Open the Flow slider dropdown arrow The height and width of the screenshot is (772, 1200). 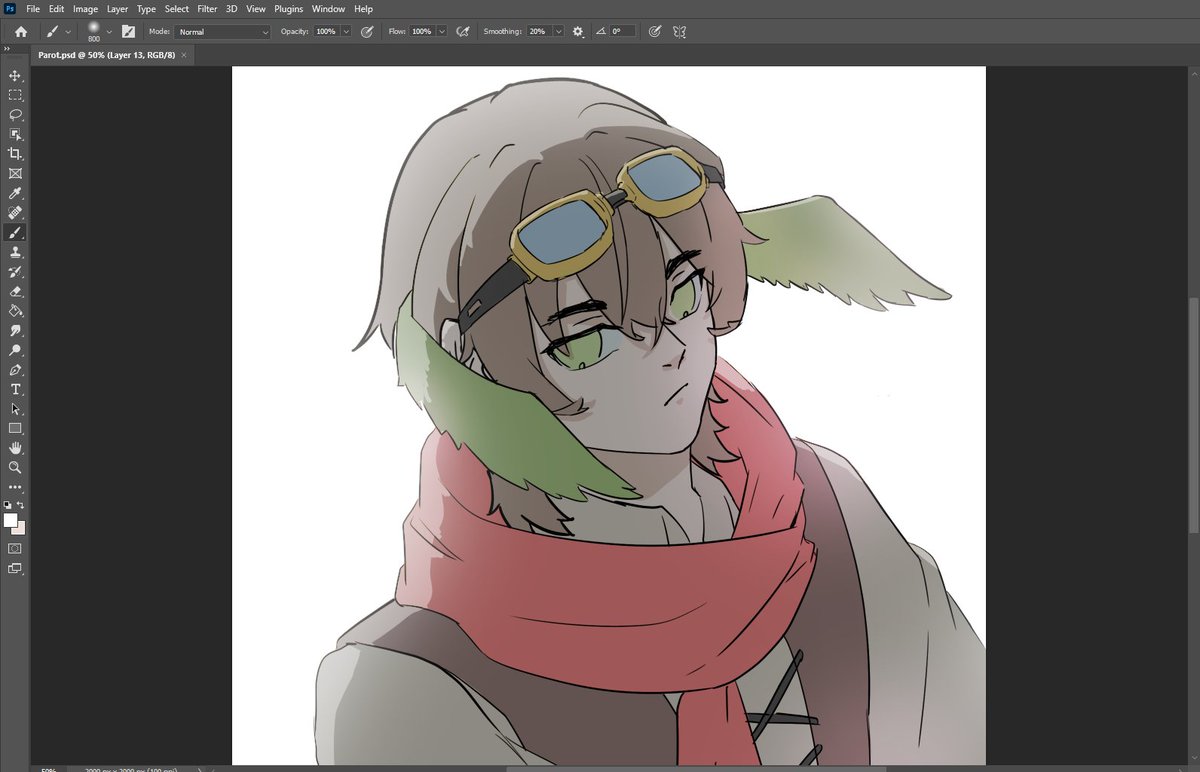click(442, 32)
